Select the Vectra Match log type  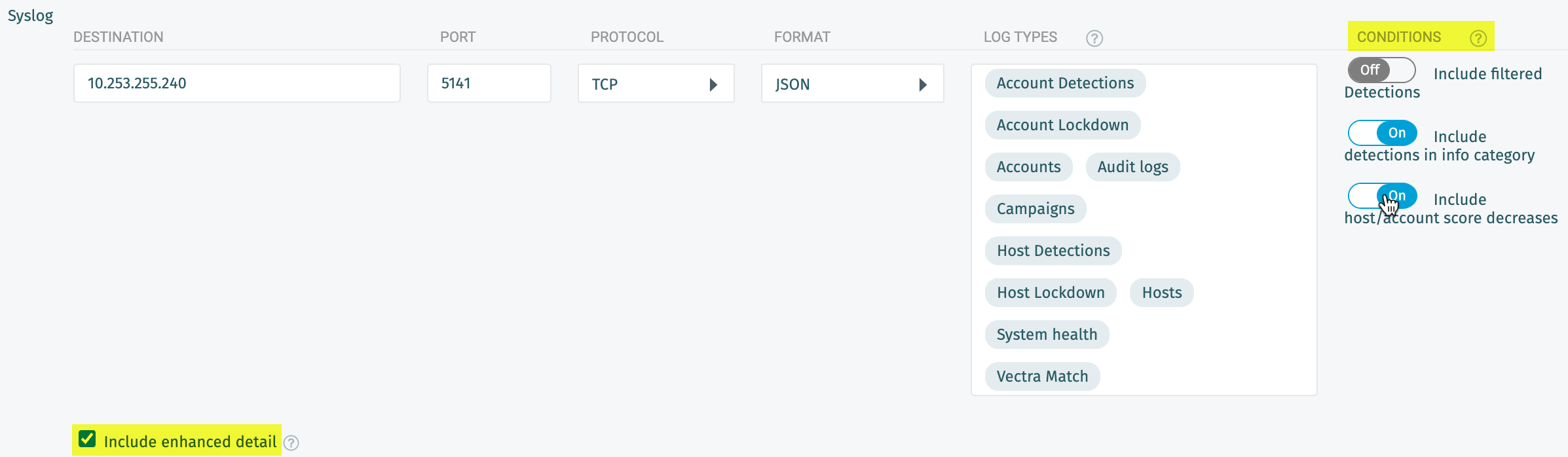click(x=1042, y=376)
